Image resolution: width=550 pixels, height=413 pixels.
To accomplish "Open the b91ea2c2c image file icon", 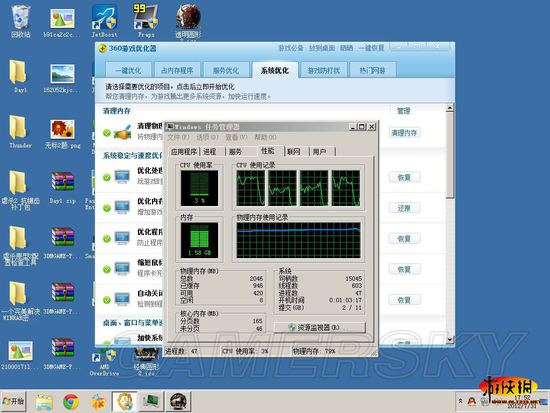I will point(62,22).
